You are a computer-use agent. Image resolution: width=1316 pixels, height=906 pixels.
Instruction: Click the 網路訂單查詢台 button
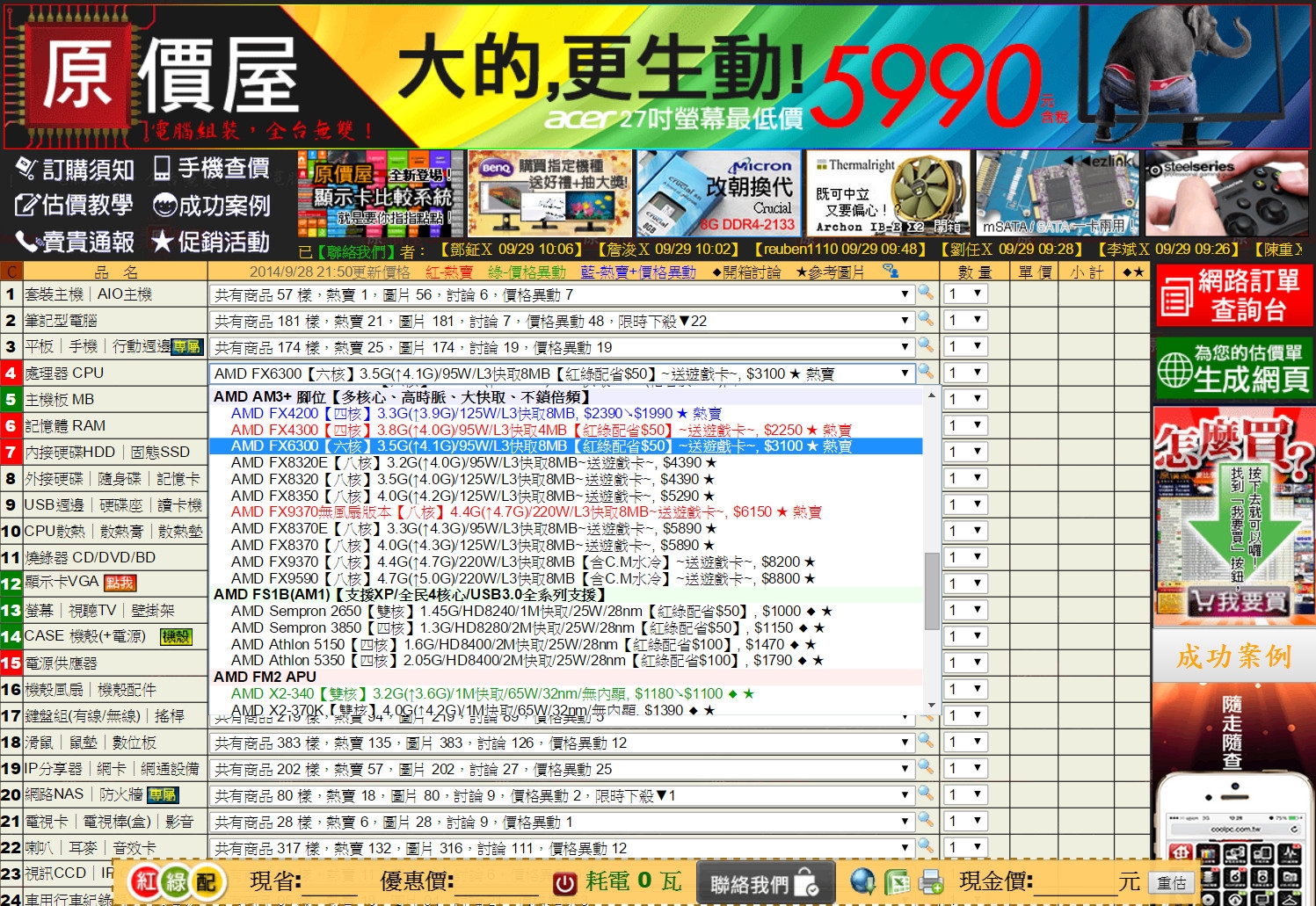pyautogui.click(x=1233, y=295)
